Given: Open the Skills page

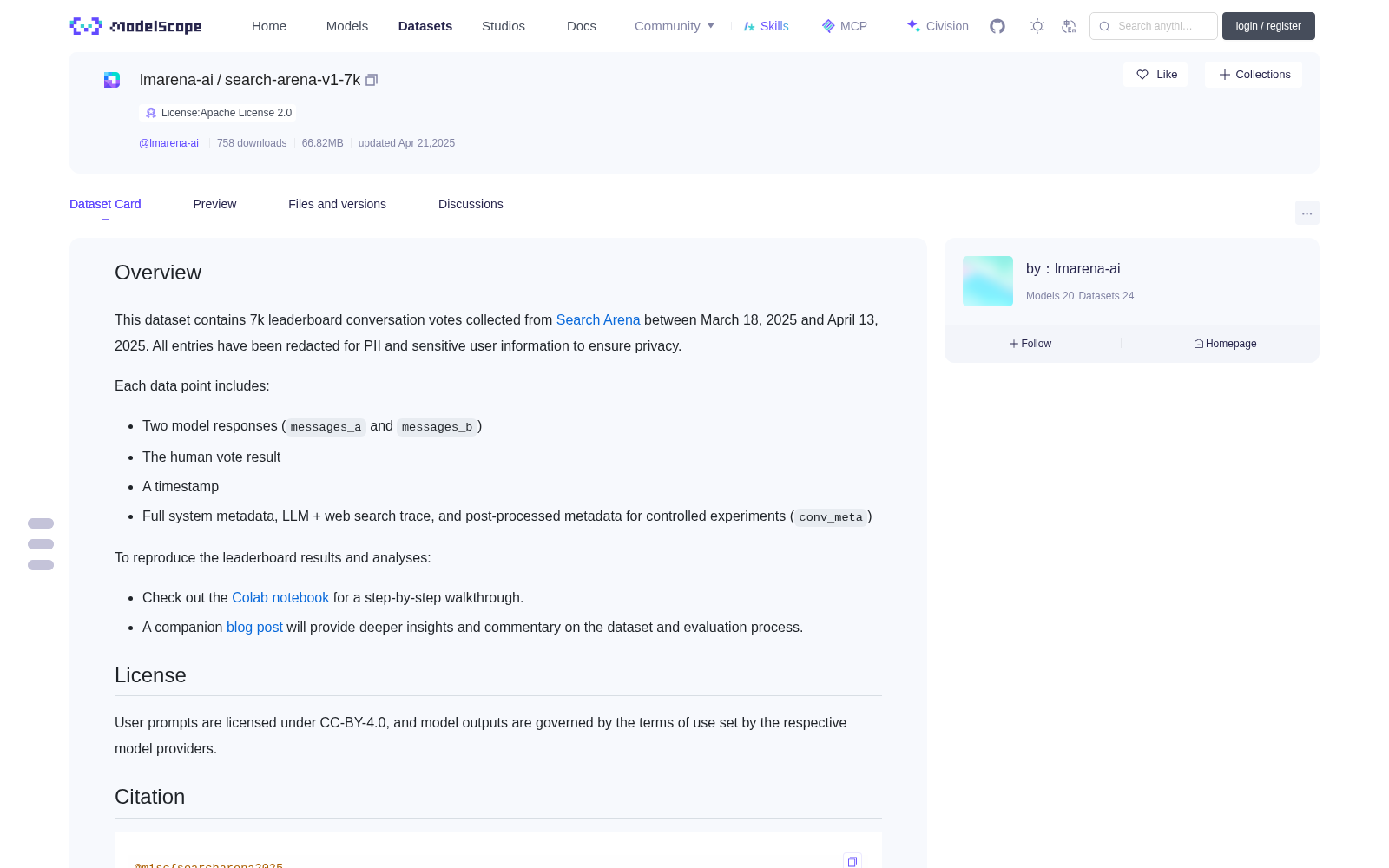Looking at the screenshot, I should pyautogui.click(x=766, y=26).
